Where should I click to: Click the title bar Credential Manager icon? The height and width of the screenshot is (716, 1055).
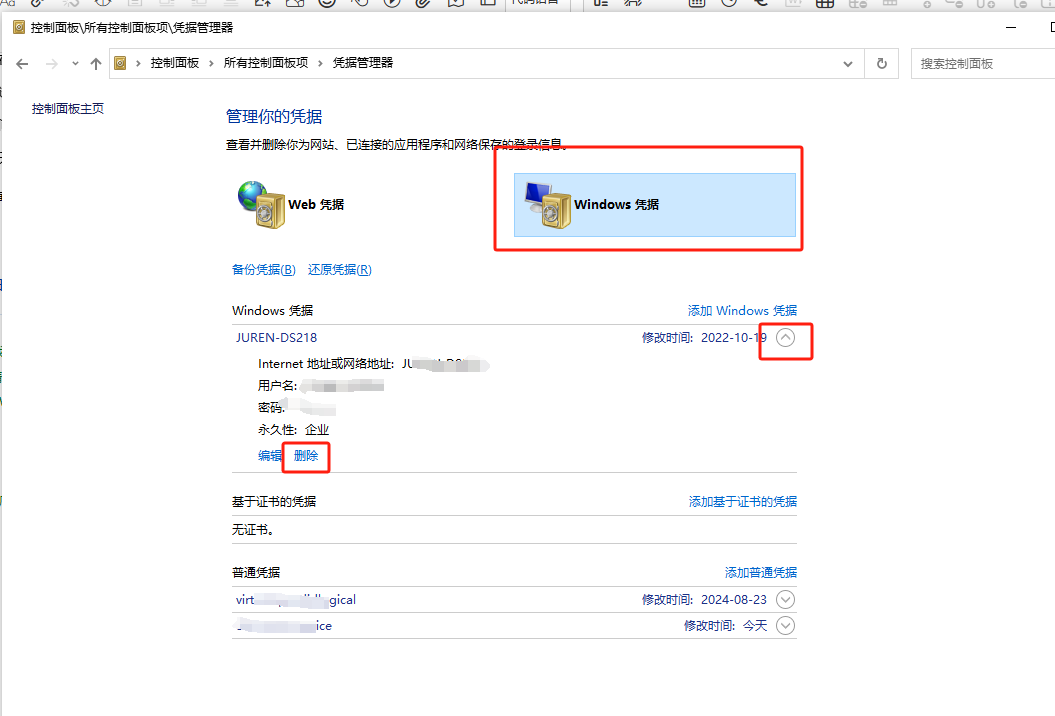19,28
